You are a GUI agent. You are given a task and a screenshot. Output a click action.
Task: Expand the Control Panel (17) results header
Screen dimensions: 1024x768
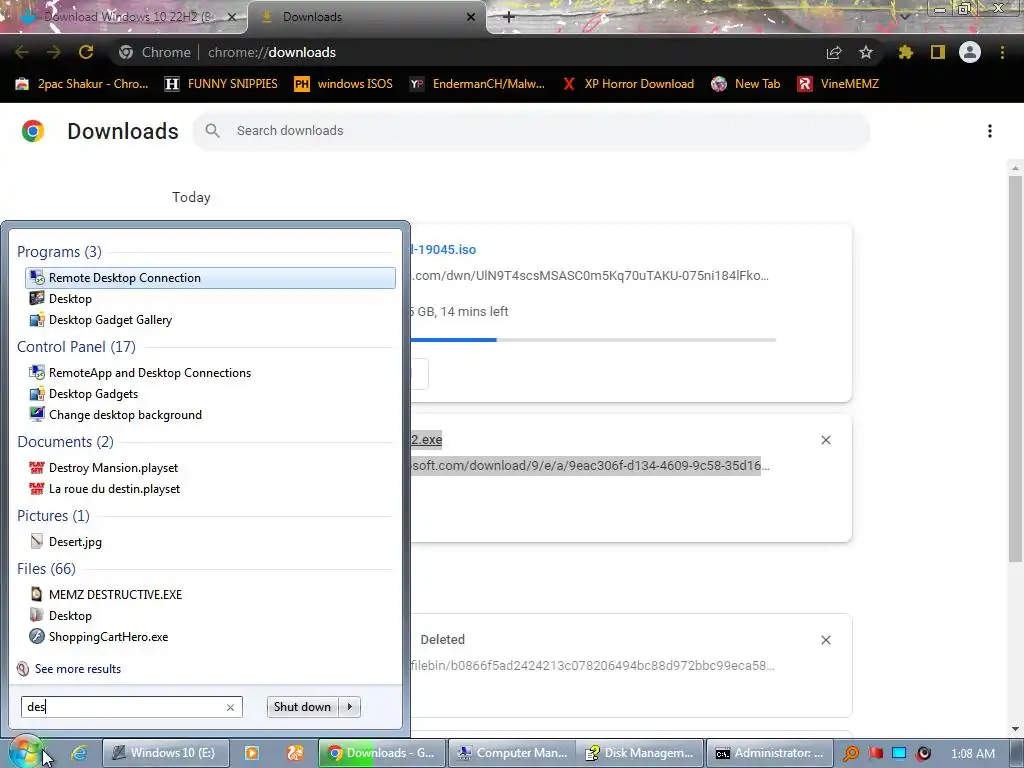pyautogui.click(x=76, y=347)
